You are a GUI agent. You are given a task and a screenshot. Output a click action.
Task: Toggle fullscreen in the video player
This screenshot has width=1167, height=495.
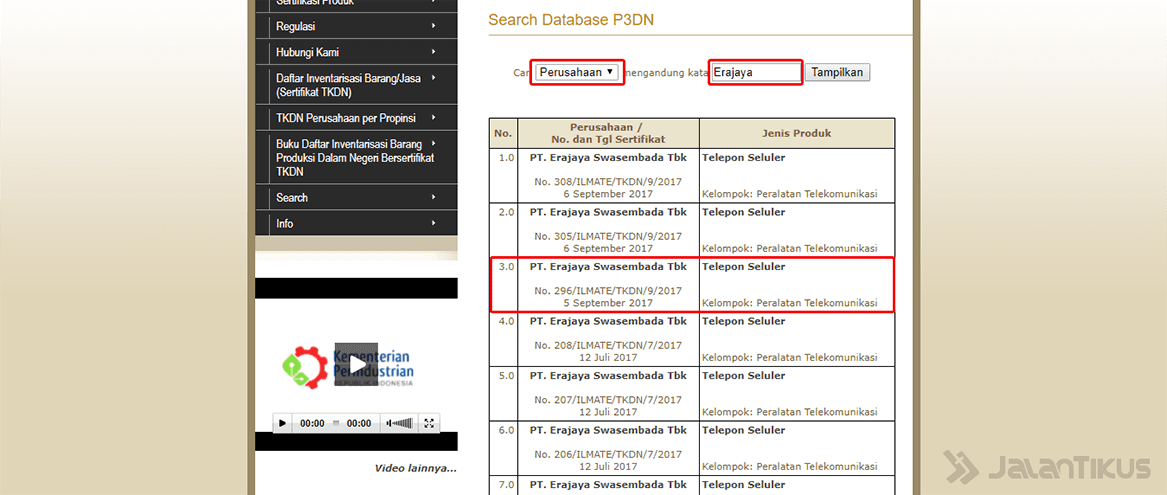click(x=429, y=424)
